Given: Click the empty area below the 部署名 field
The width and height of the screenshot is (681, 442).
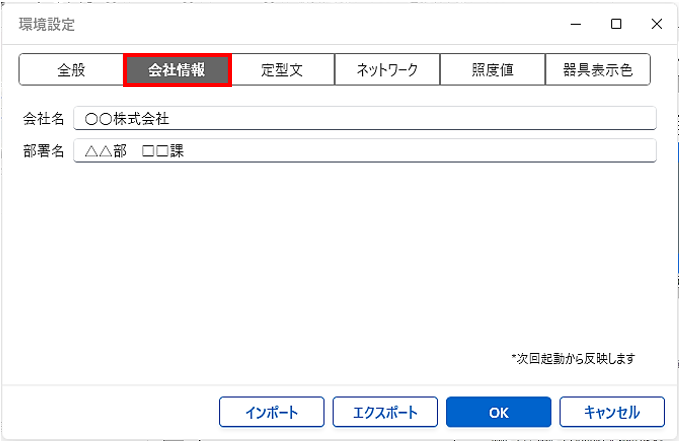Looking at the screenshot, I should pyautogui.click(x=340, y=260).
